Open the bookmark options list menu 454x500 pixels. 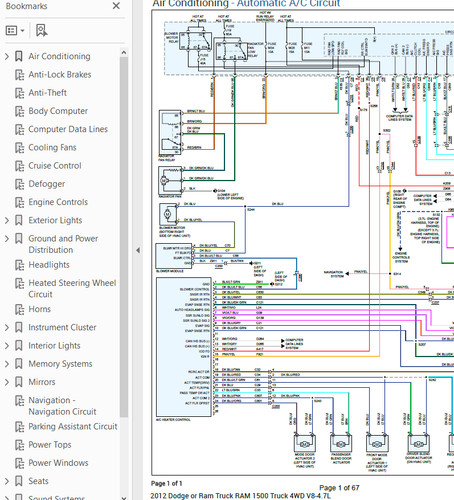point(15,31)
